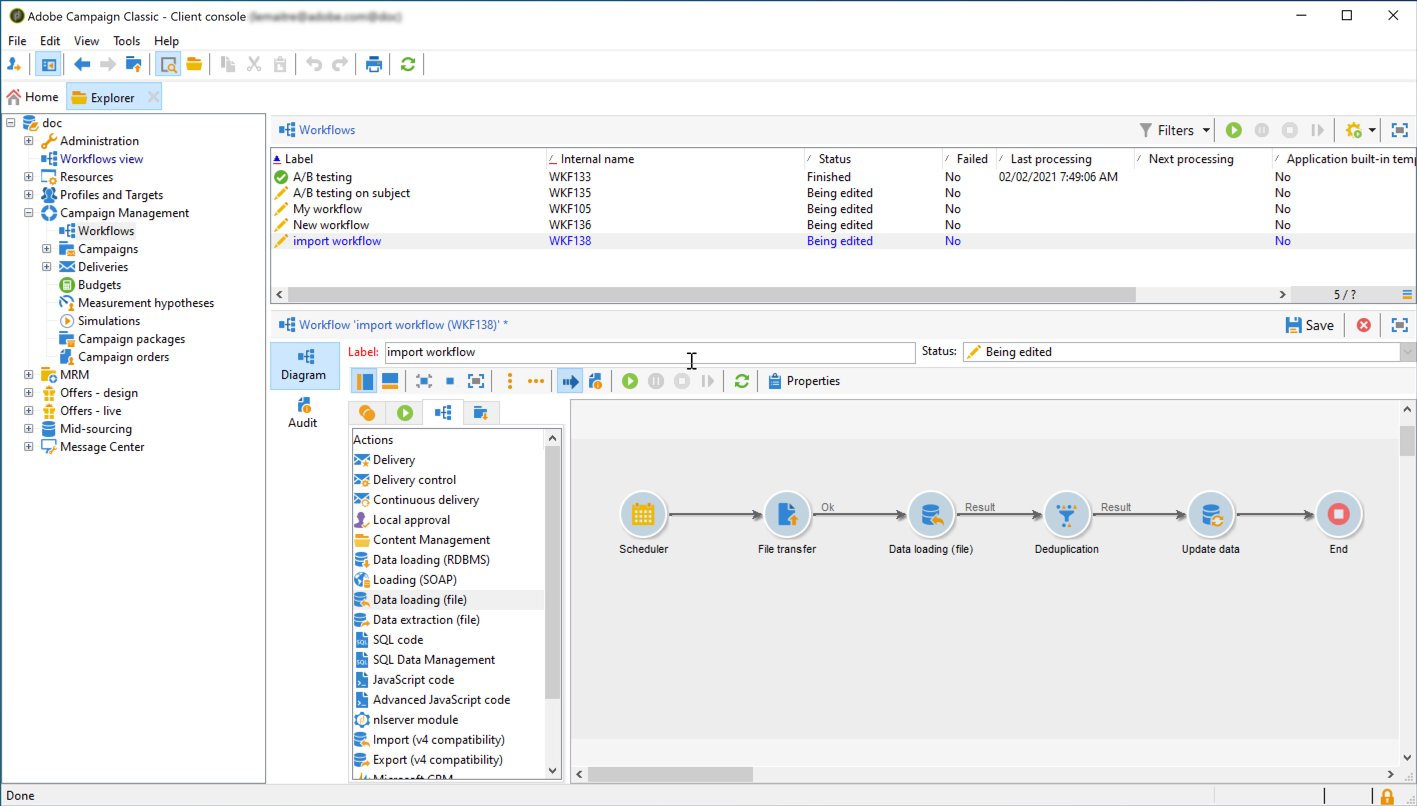Screen dimensions: 1417x806
Task: Select the File transfer activity node
Action: 787,515
